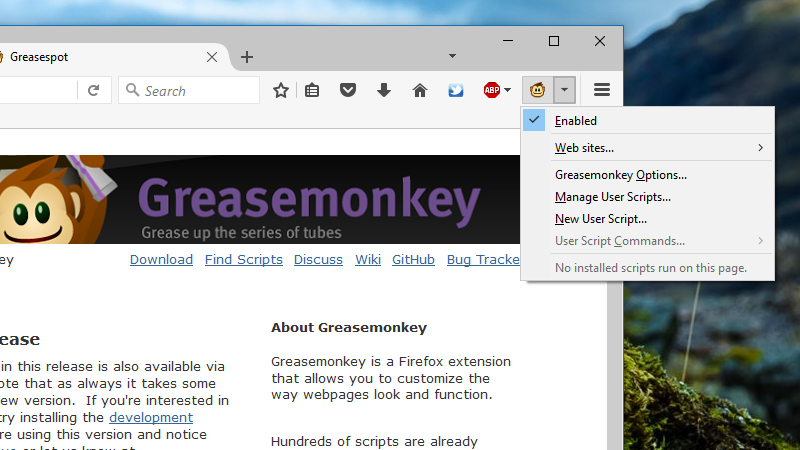The image size is (800, 450).
Task: Focus the Search input field
Action: [189, 90]
